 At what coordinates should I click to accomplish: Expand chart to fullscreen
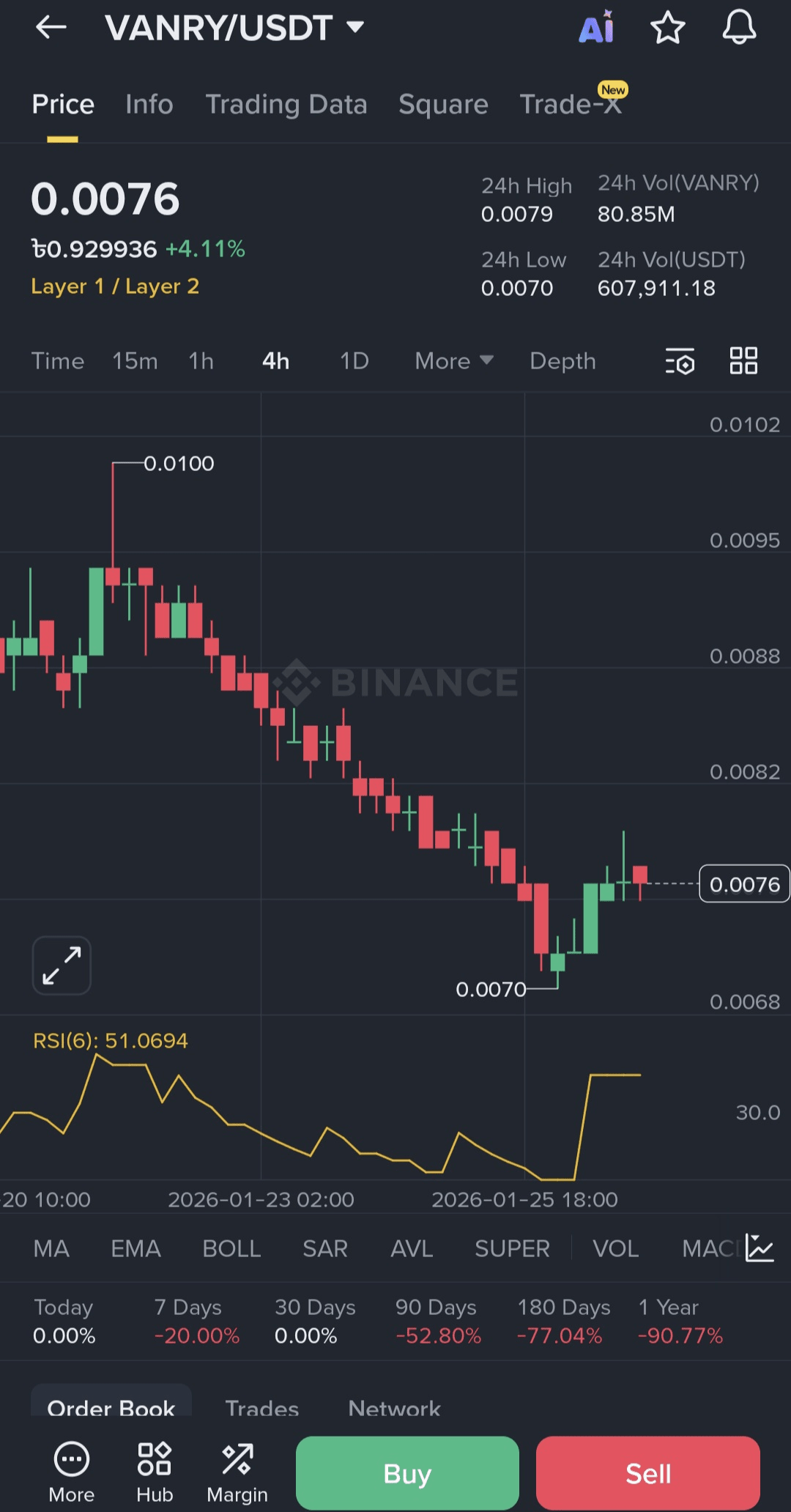(x=62, y=966)
